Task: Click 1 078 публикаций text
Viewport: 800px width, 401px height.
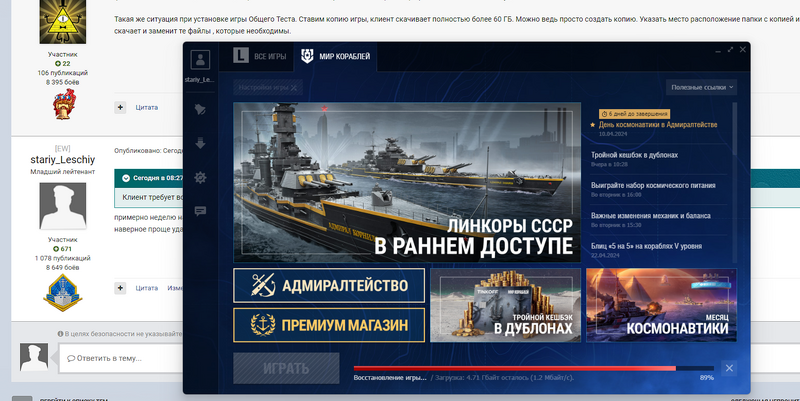Action: click(62, 258)
